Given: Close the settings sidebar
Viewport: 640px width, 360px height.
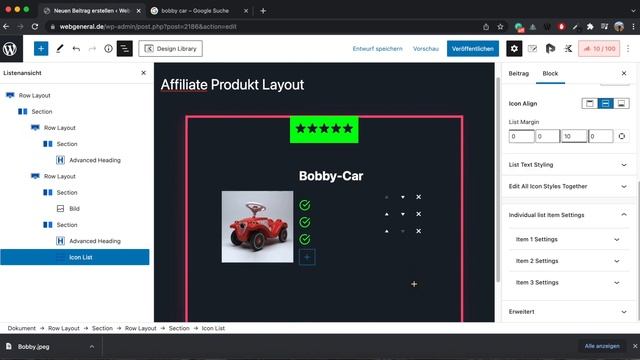Looking at the screenshot, I should (x=624, y=73).
